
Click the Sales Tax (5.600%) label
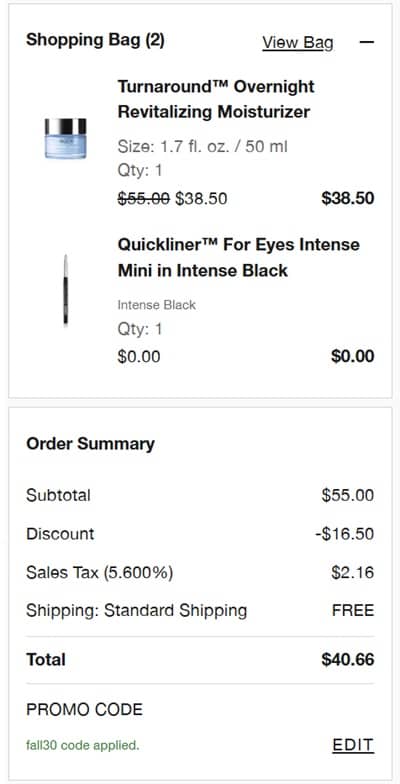point(100,572)
